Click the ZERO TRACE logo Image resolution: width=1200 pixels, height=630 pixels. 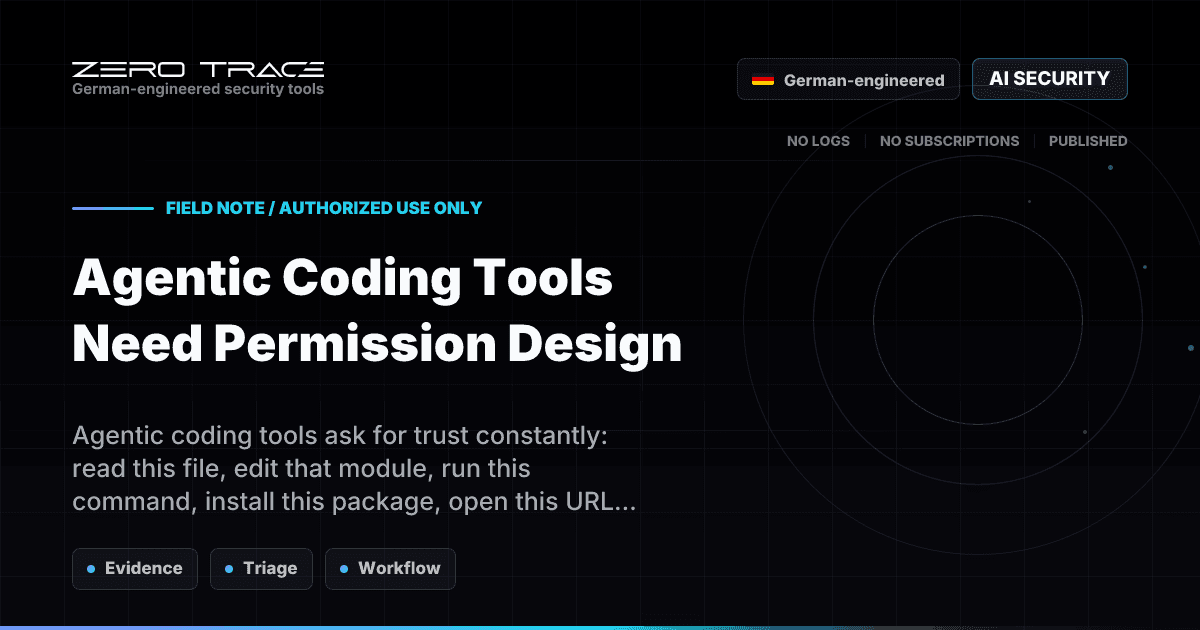197,70
